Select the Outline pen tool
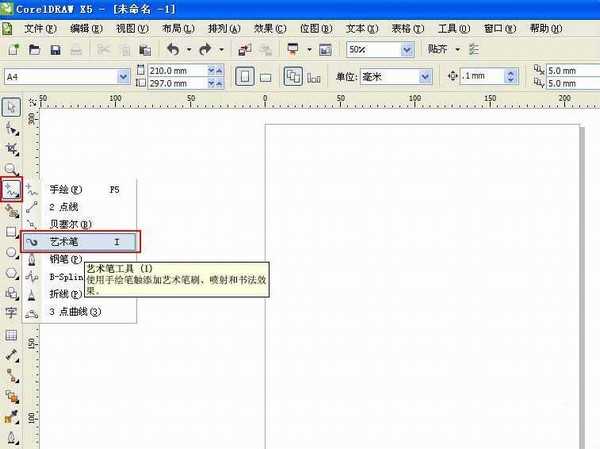Image resolution: width=600 pixels, height=449 pixels. 11,438
